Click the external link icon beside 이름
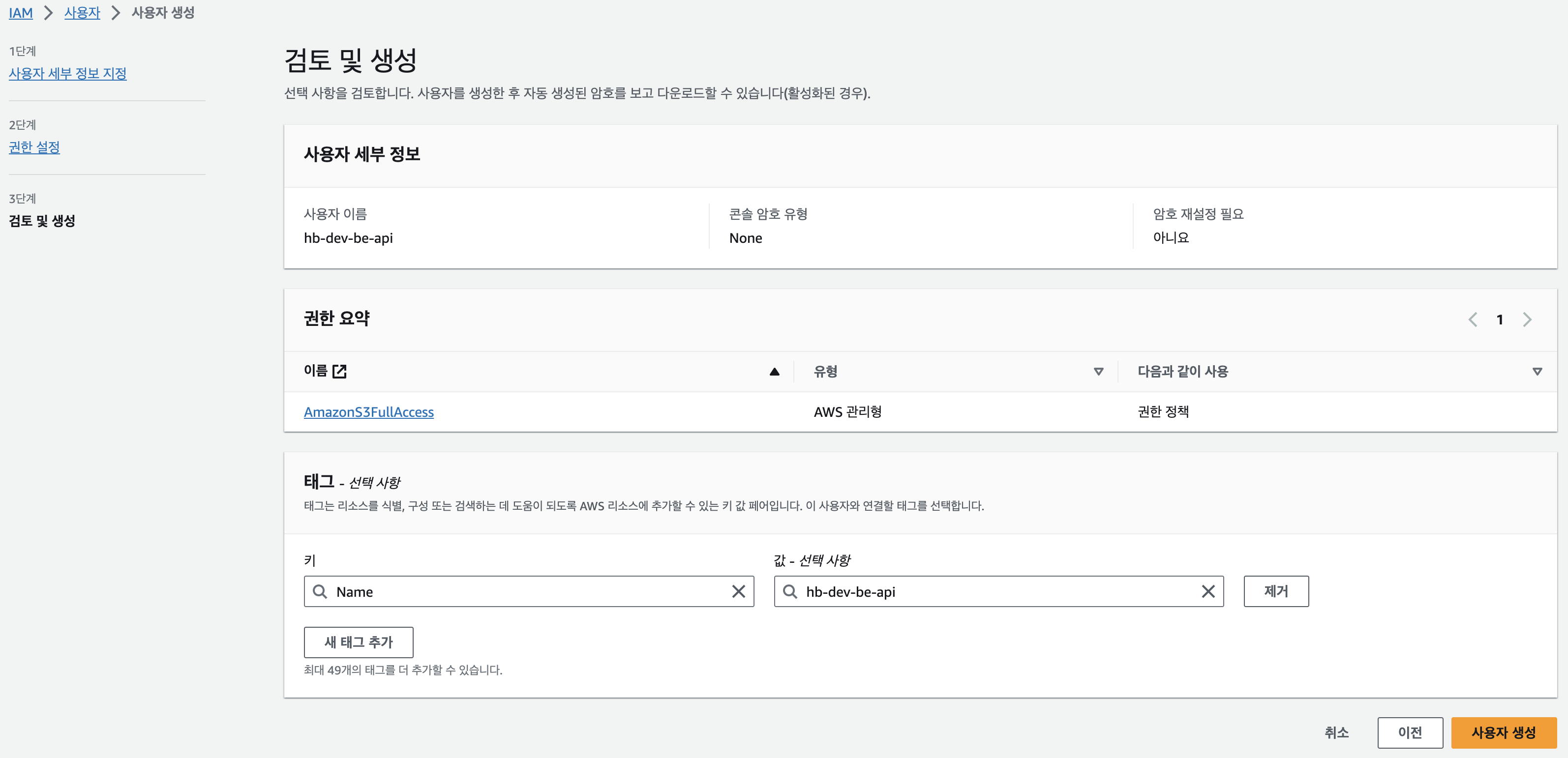The height and width of the screenshot is (758, 1568). (x=340, y=371)
